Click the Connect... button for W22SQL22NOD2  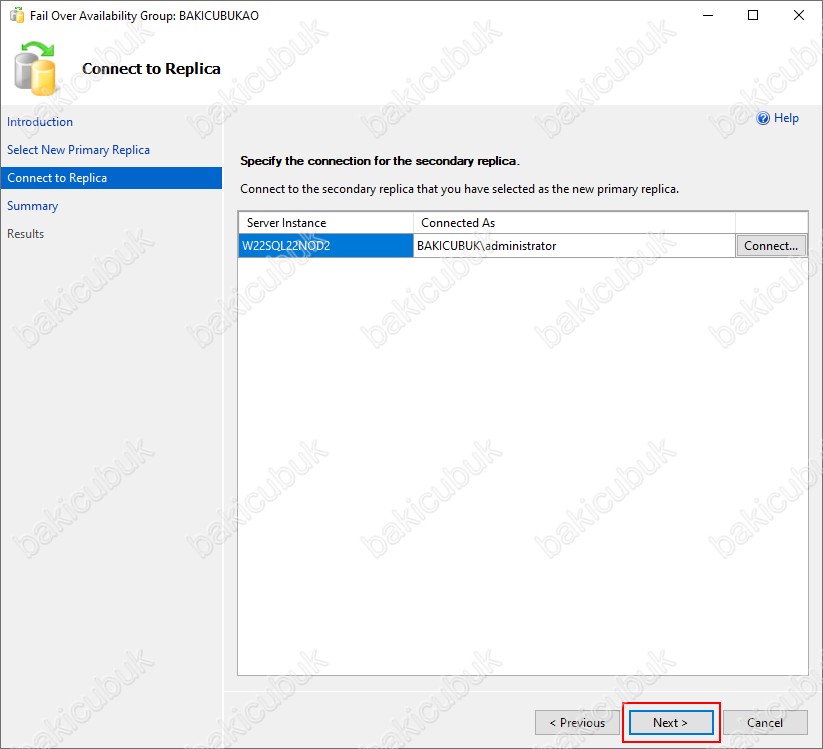[x=771, y=246]
